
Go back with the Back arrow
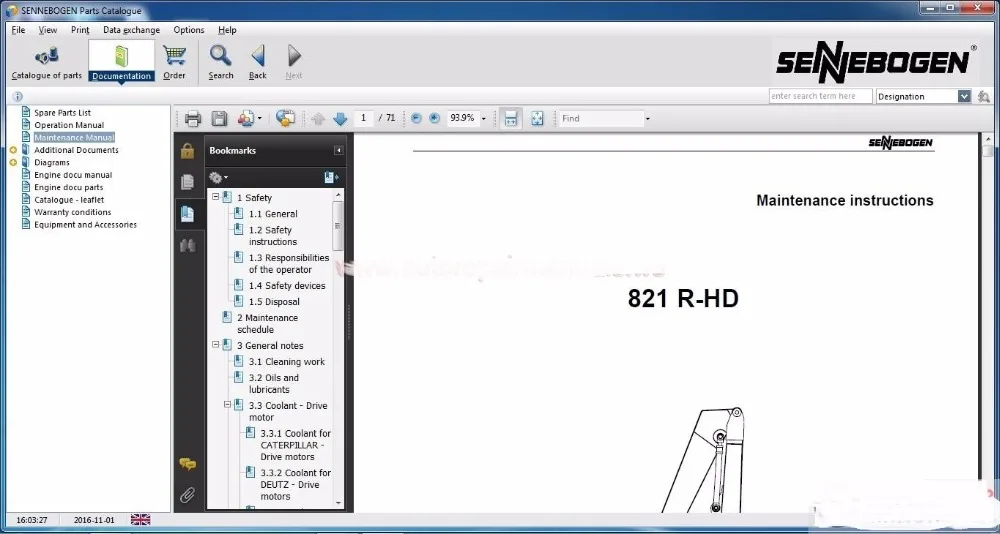coord(257,61)
